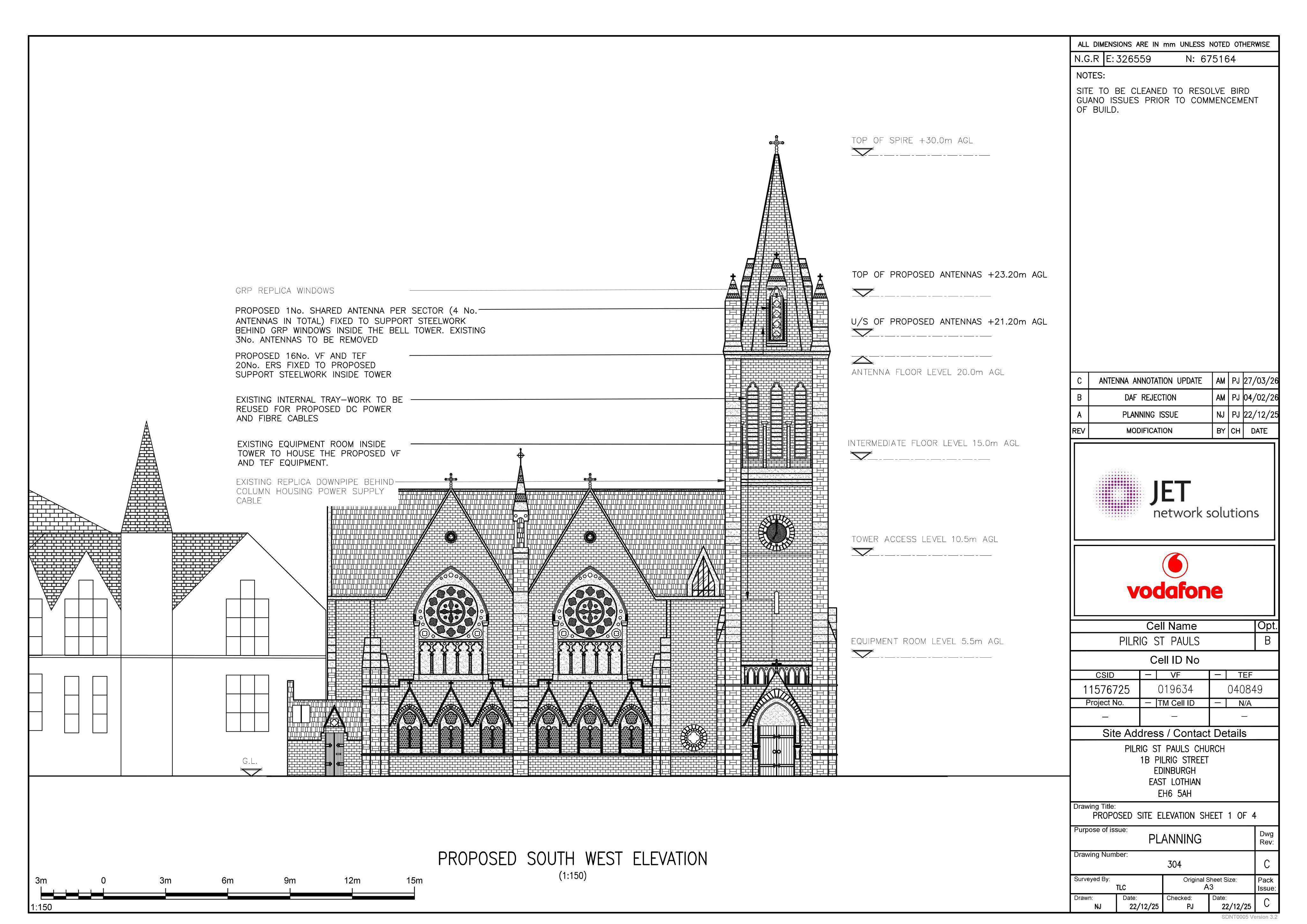Select 'TOWER ACCESS LEVEL 10.5m AGL' label
Image resolution: width=1307 pixels, height=924 pixels.
(x=924, y=539)
